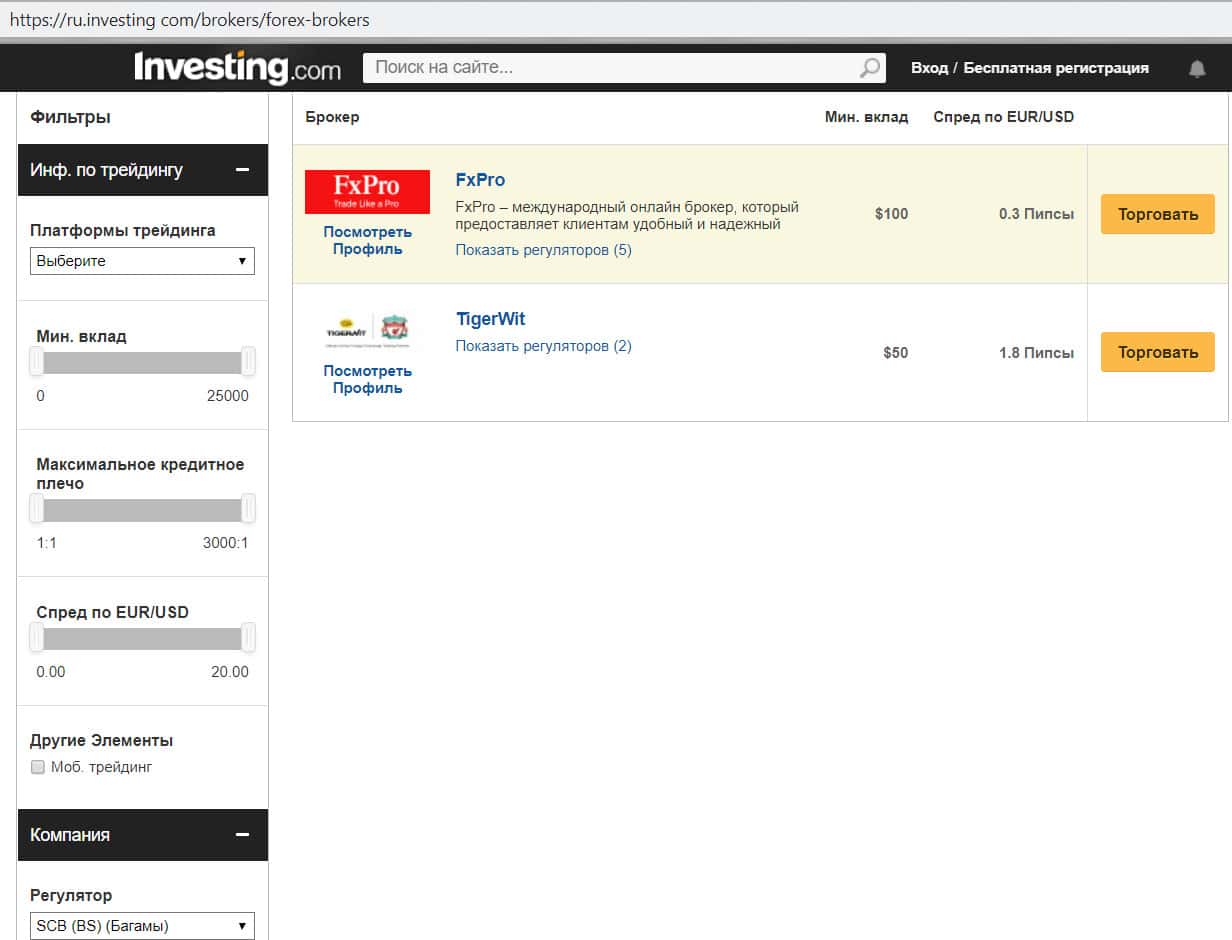Click the Другие Элементы heading
Viewport: 1232px width, 940px height.
pyautogui.click(x=101, y=741)
